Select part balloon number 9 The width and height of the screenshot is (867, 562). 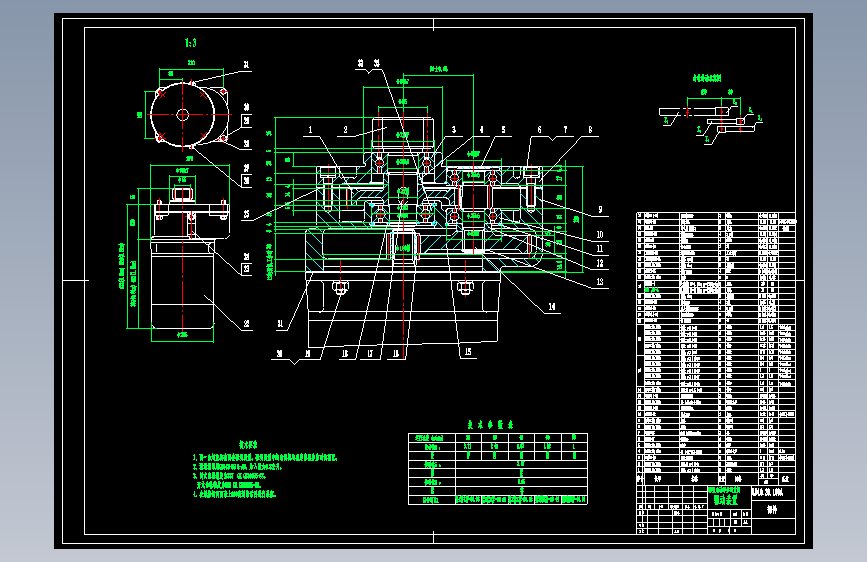click(x=600, y=210)
